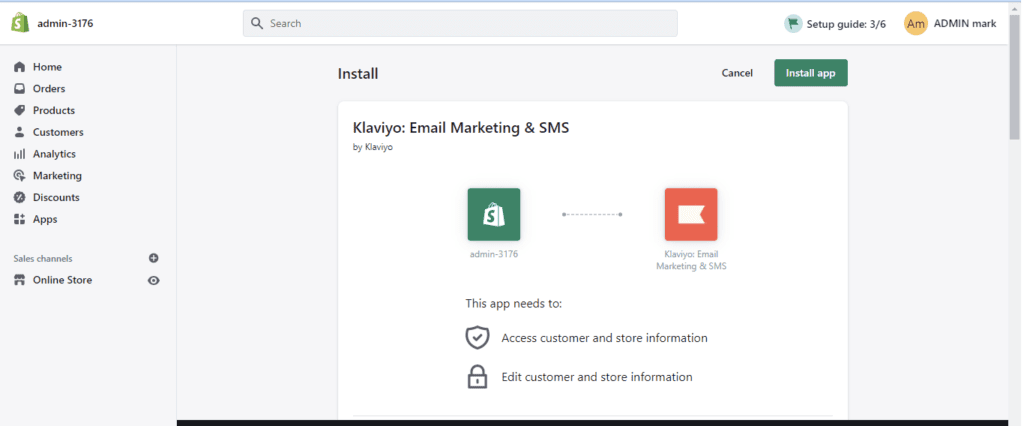Open Analytics in the sidebar
Image resolution: width=1024 pixels, height=426 pixels.
(x=54, y=154)
